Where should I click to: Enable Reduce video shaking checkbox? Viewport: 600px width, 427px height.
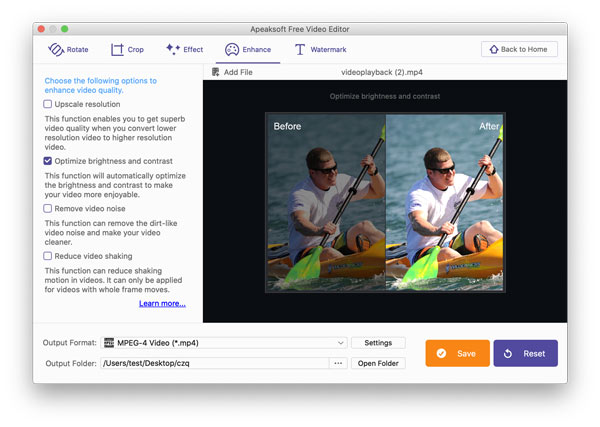coord(47,256)
